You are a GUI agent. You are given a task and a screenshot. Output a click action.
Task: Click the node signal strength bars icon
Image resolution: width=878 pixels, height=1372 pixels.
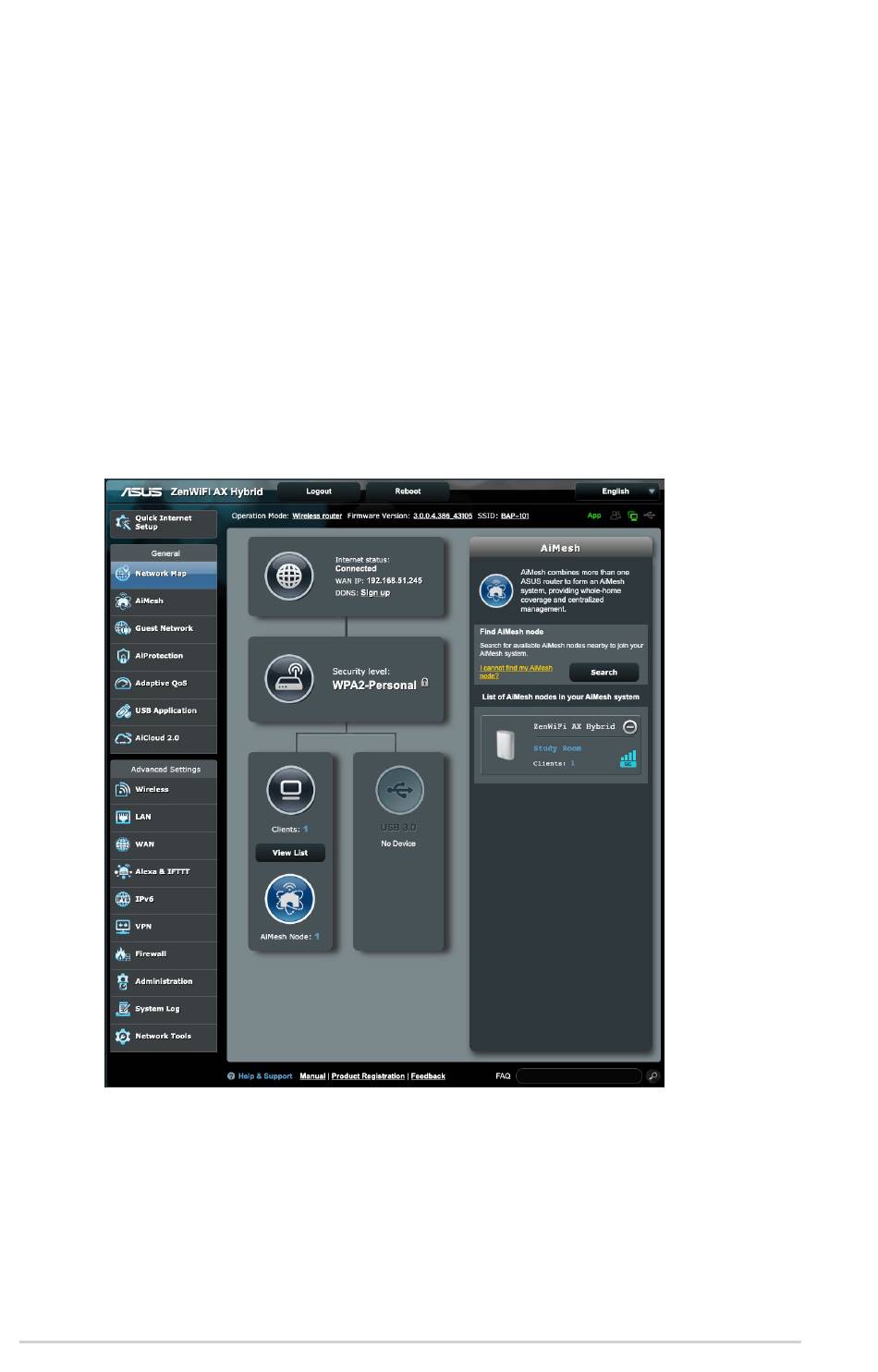628,759
